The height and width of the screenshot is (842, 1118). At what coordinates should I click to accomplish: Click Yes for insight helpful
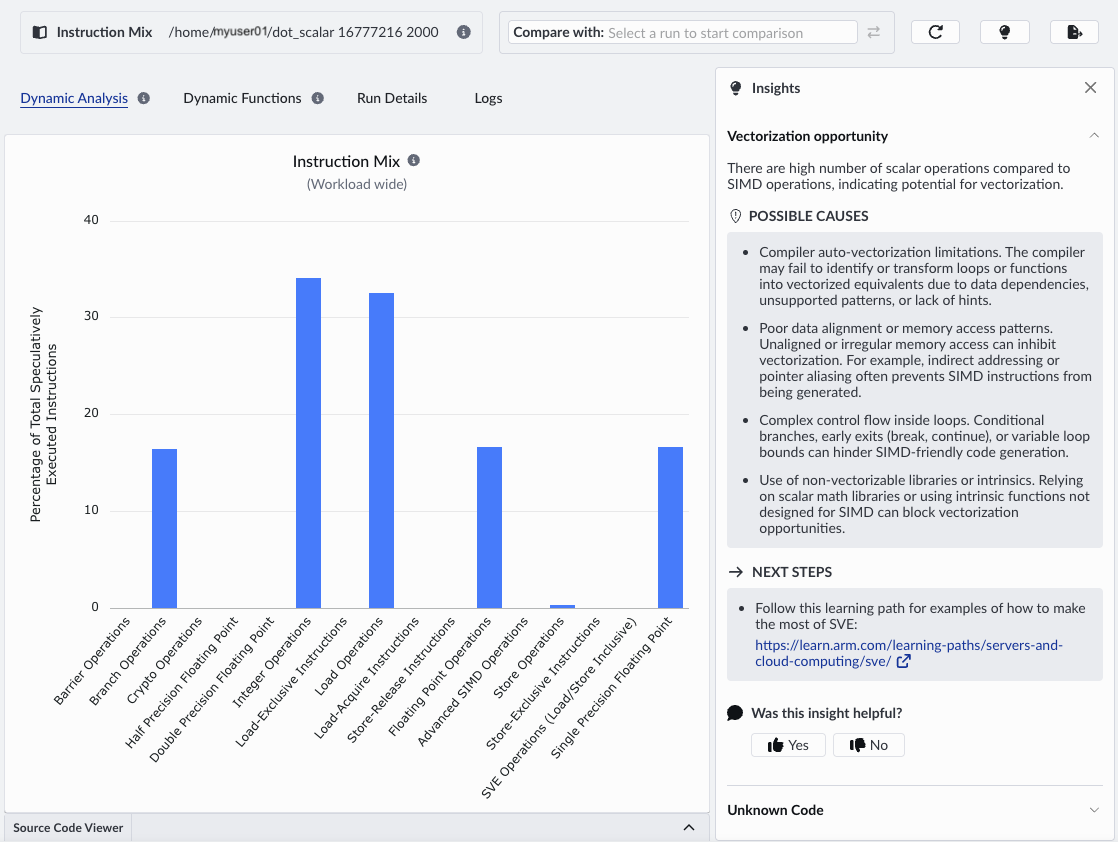pos(788,745)
